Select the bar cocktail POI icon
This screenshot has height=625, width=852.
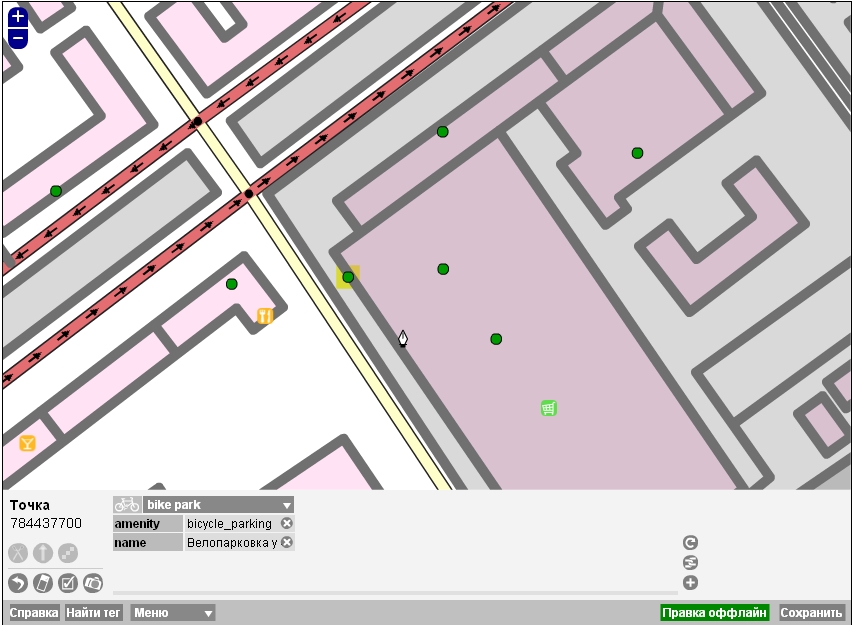click(x=27, y=443)
